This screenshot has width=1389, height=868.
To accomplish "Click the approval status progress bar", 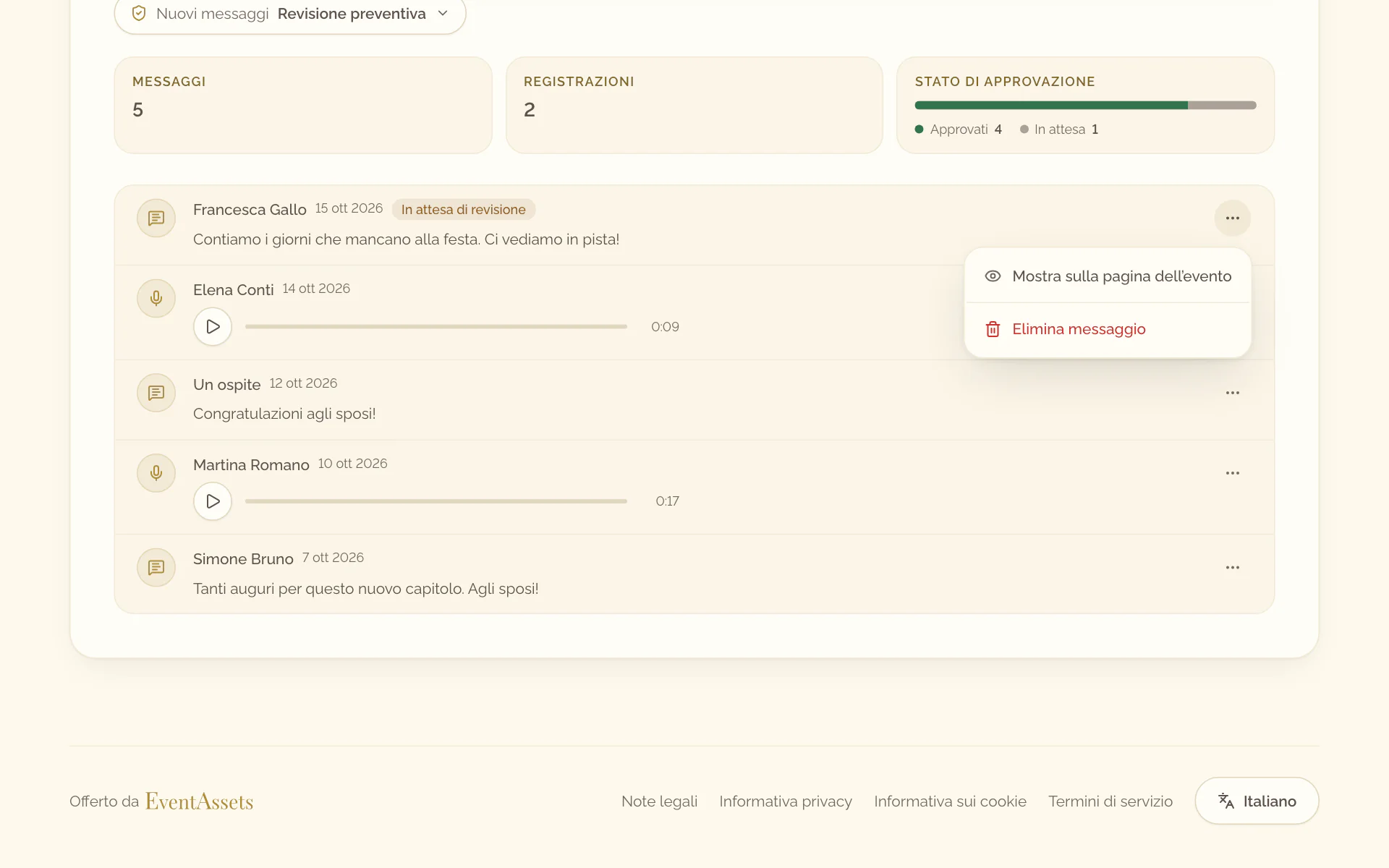I will click(x=1085, y=106).
